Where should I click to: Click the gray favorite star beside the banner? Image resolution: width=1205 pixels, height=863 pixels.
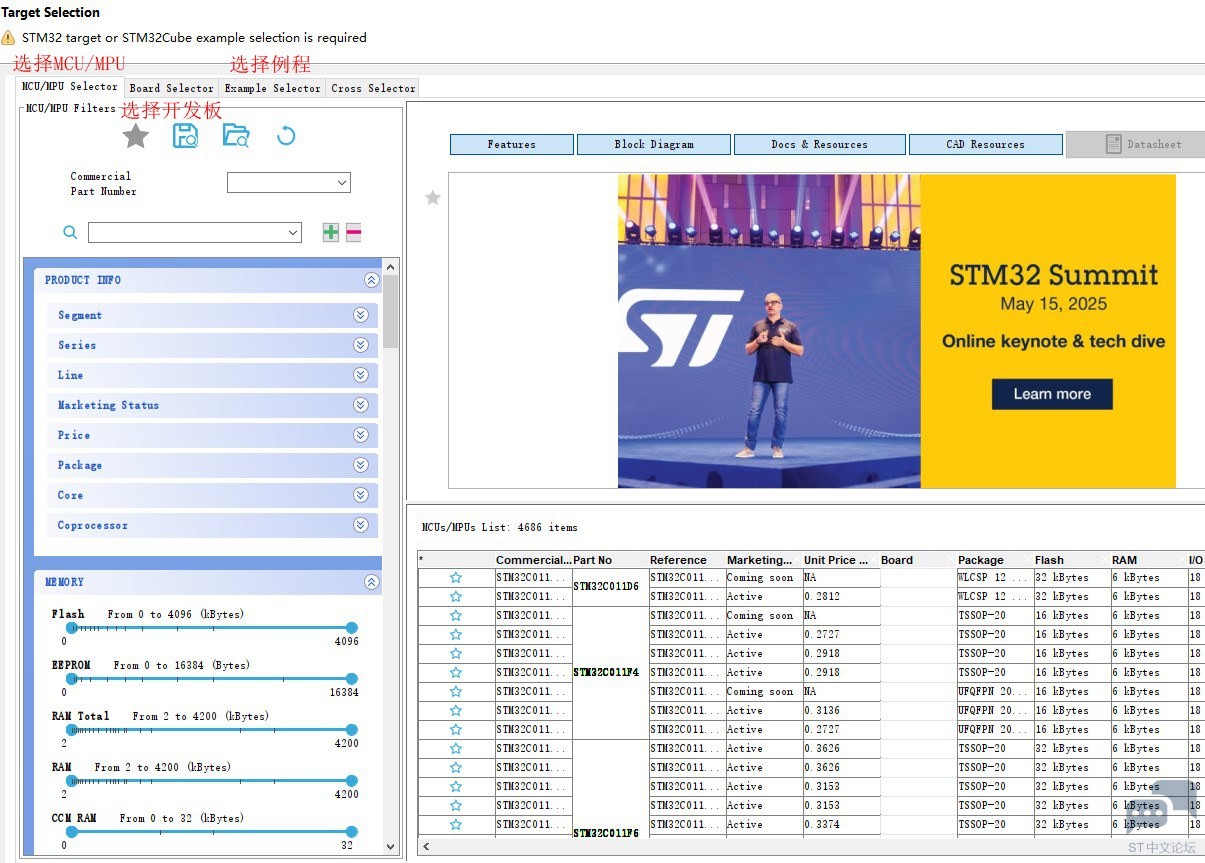point(433,198)
